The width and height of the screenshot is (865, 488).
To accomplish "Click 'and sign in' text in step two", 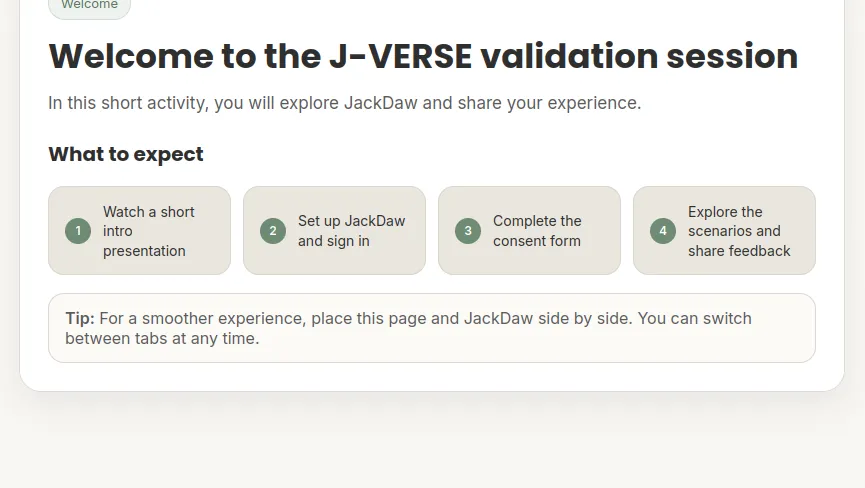I will pyautogui.click(x=334, y=241).
